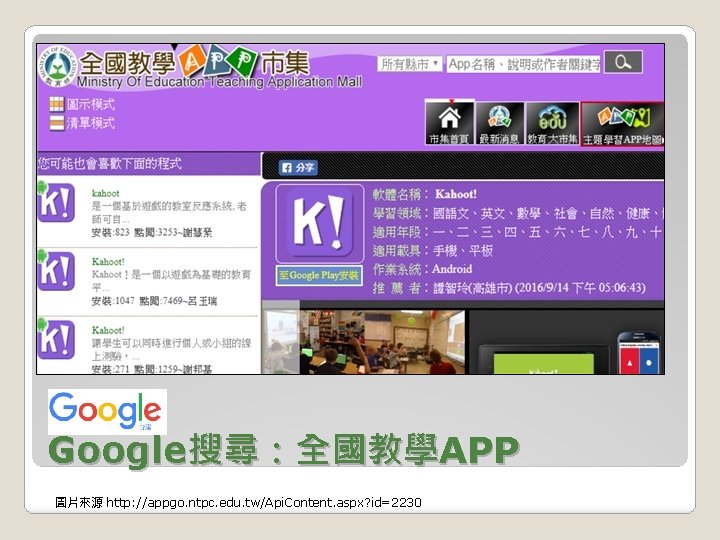This screenshot has width=720, height=540.
Task: Click the Facebook 分享 share button
Action: point(298,168)
